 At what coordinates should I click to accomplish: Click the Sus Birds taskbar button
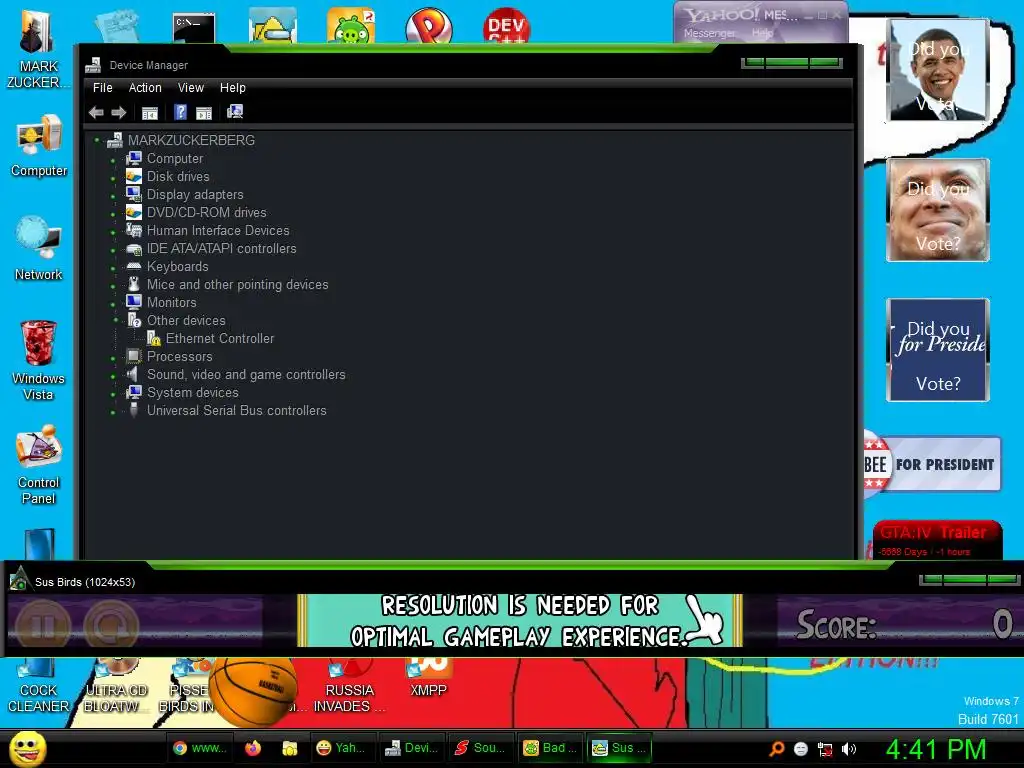(619, 748)
